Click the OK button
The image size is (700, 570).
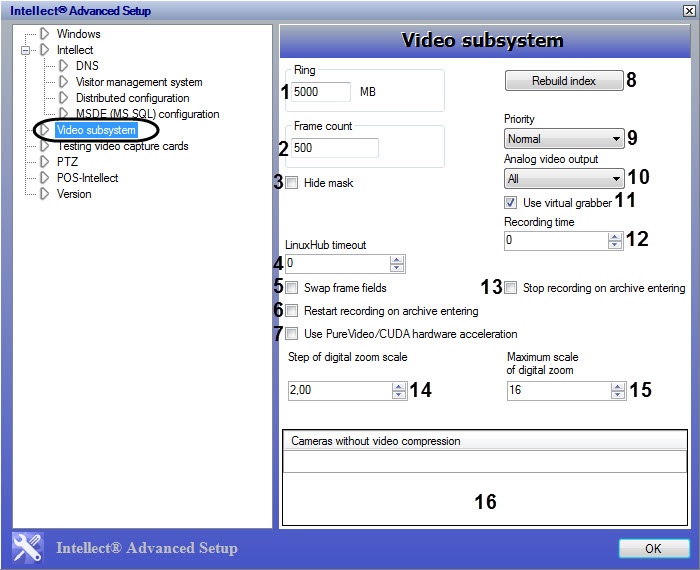[654, 548]
